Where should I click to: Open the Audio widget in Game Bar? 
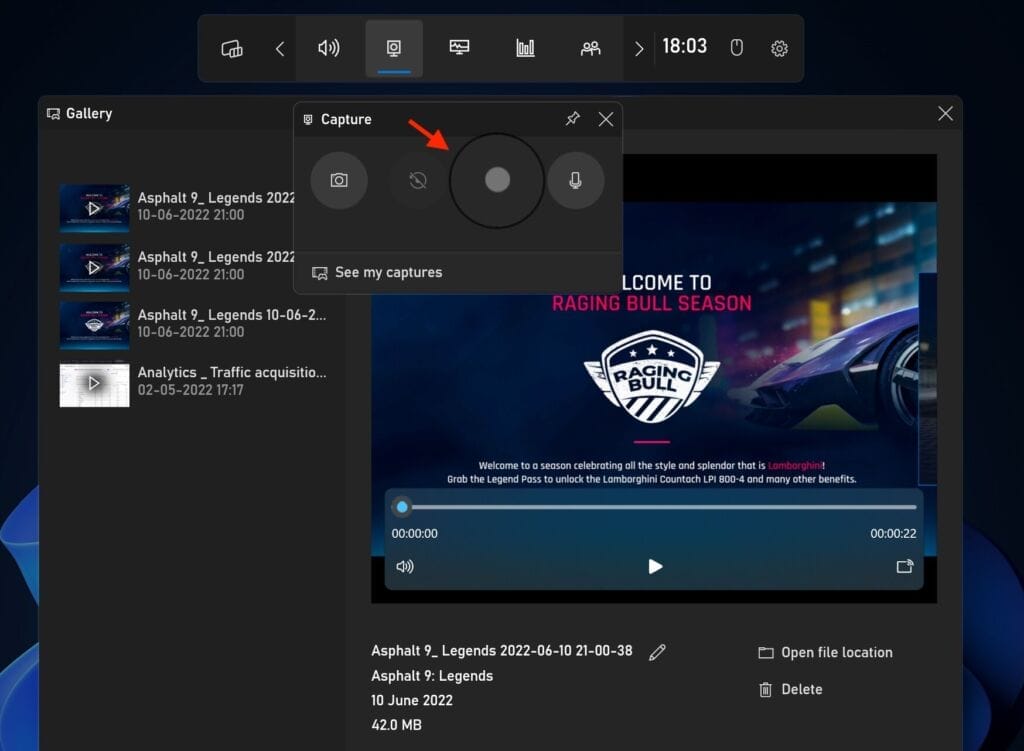[328, 48]
